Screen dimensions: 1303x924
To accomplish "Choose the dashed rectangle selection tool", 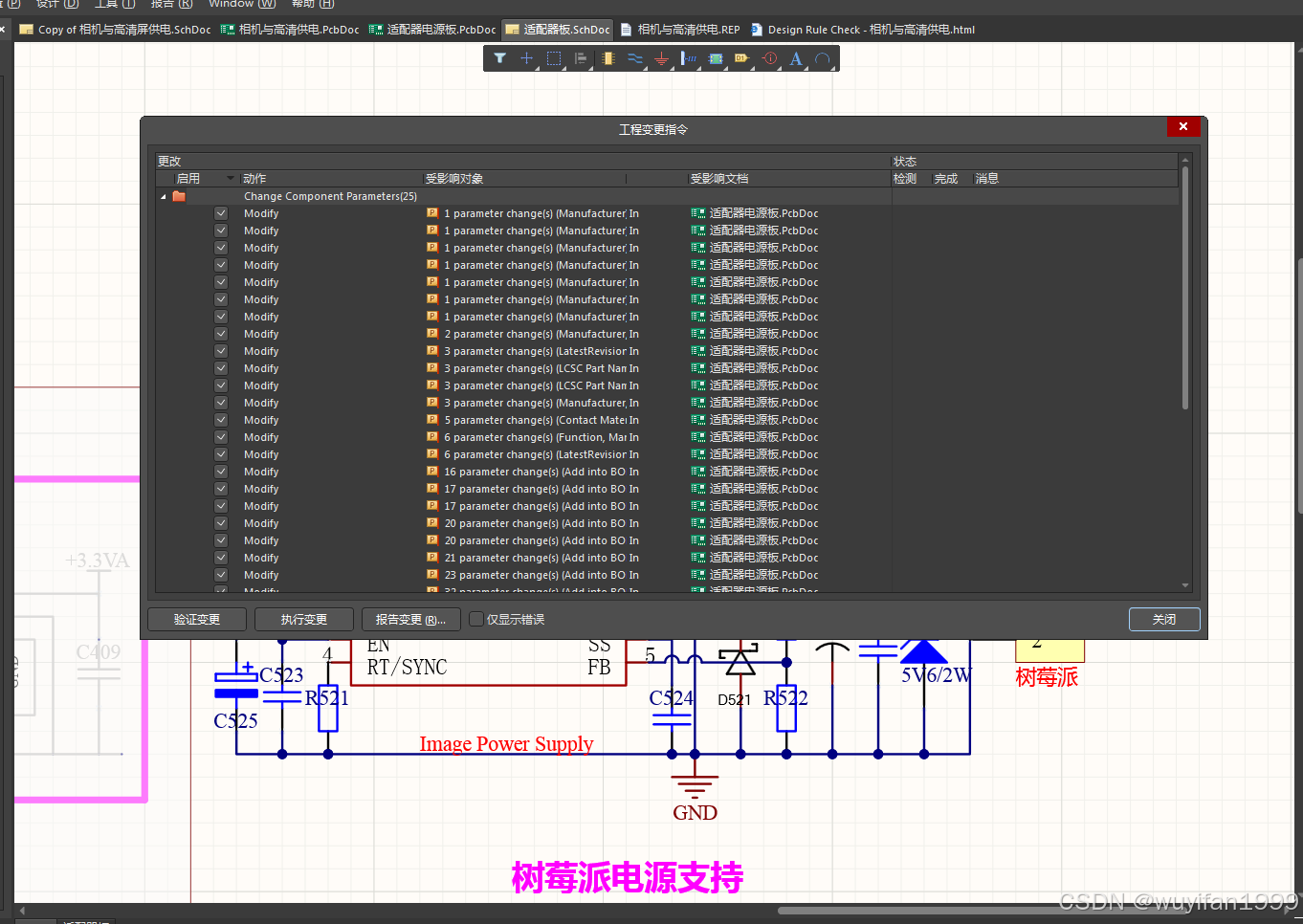I will coord(553,58).
